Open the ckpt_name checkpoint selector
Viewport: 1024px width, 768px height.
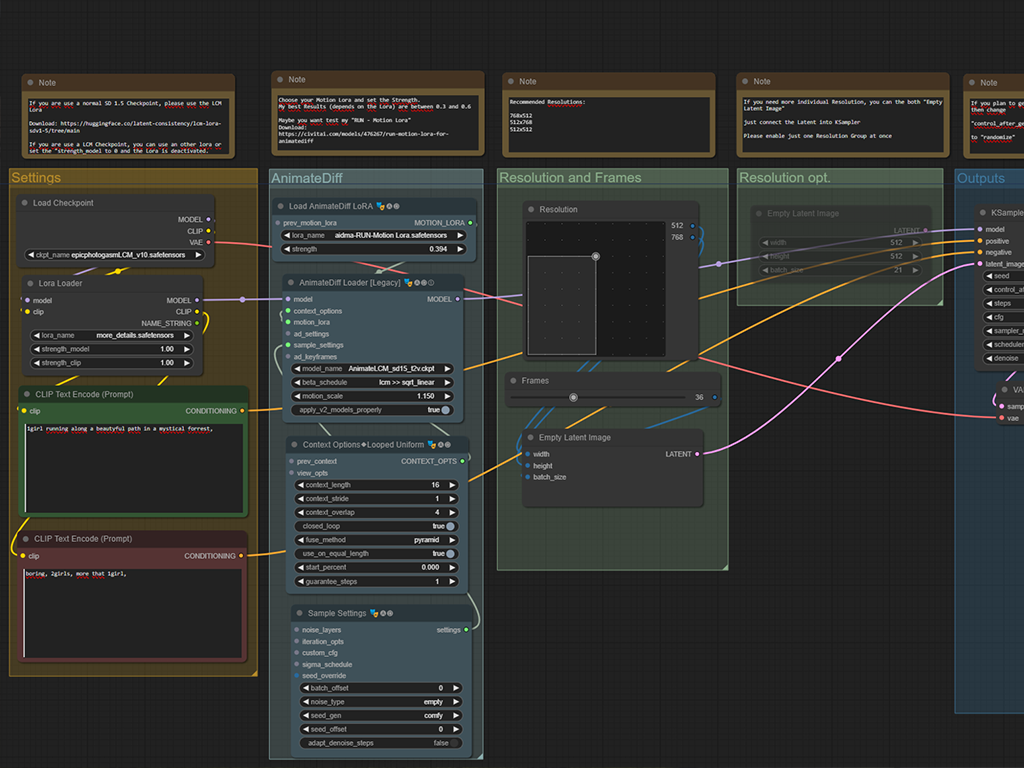[114, 255]
